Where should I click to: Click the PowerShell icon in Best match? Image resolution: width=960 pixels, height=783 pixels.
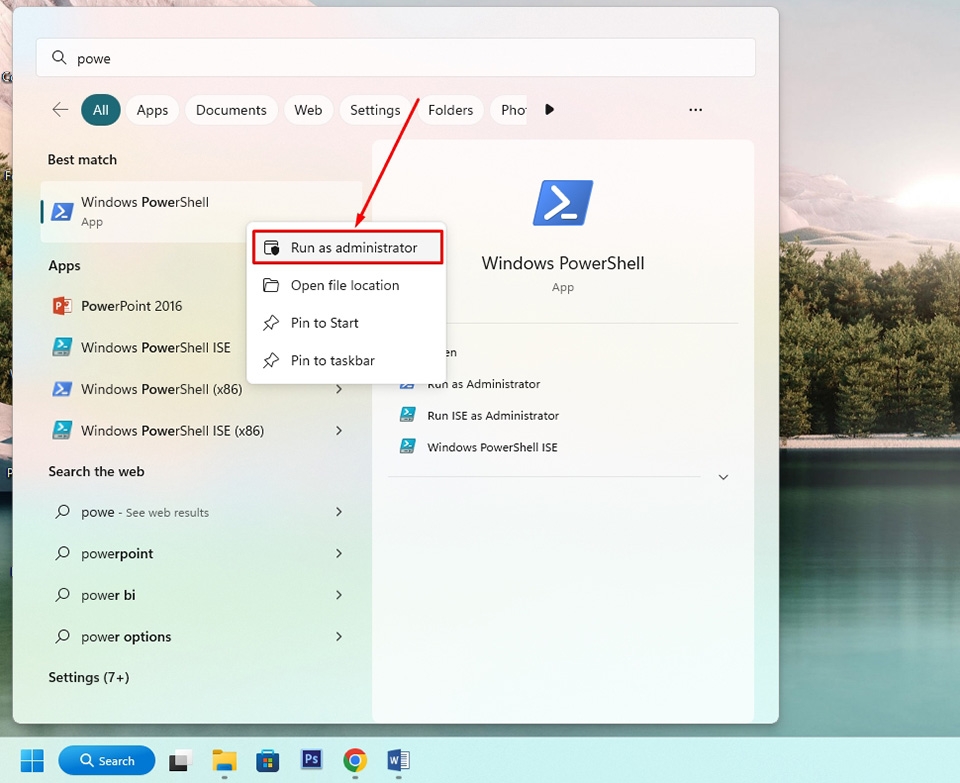[x=62, y=211]
